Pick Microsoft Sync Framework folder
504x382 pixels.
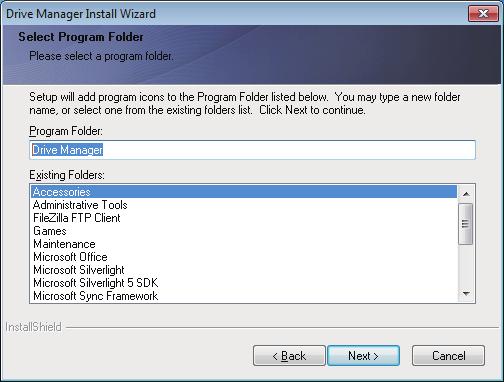tap(244, 296)
